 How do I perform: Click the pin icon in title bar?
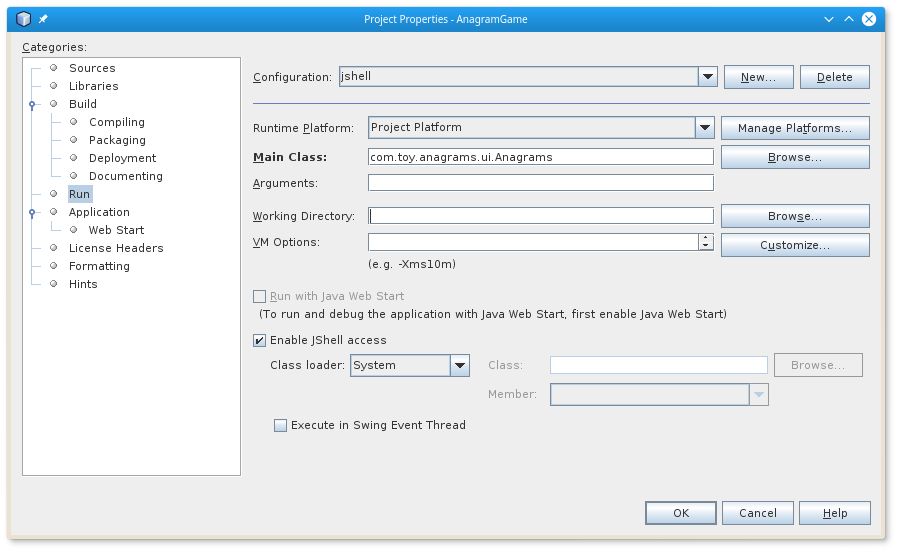tap(43, 18)
